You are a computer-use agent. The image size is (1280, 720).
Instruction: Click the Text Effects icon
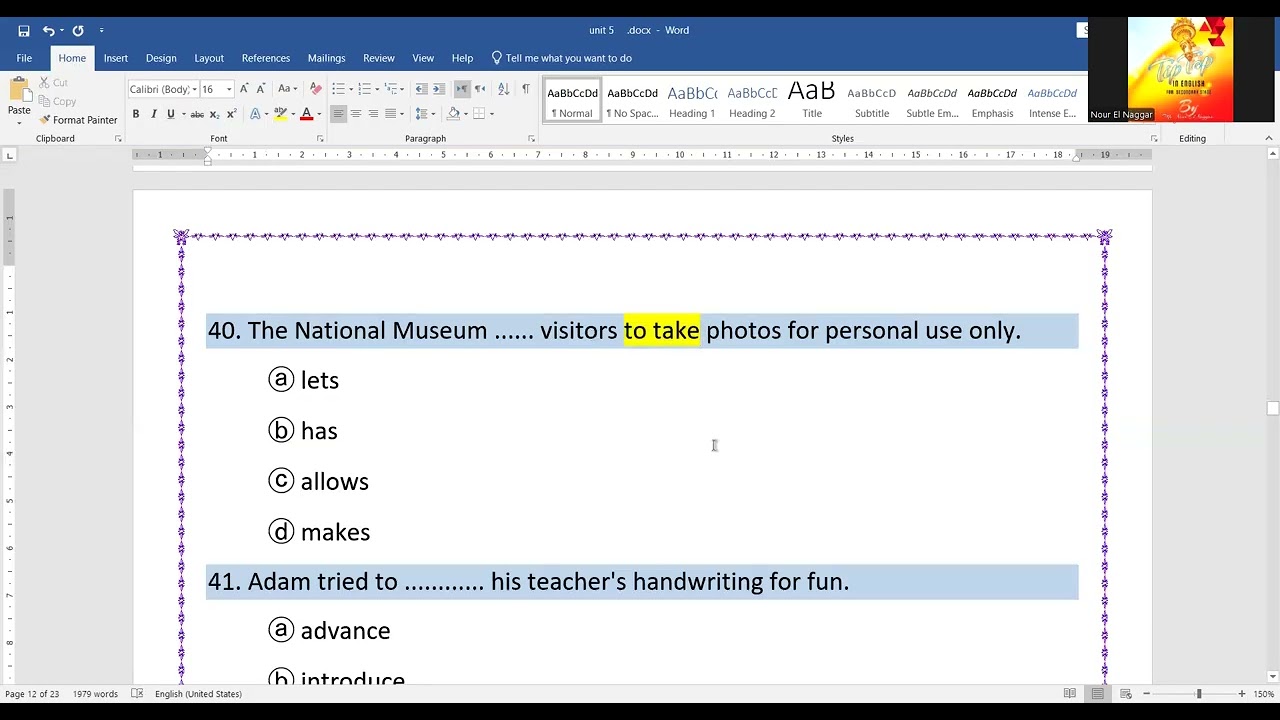(x=255, y=114)
